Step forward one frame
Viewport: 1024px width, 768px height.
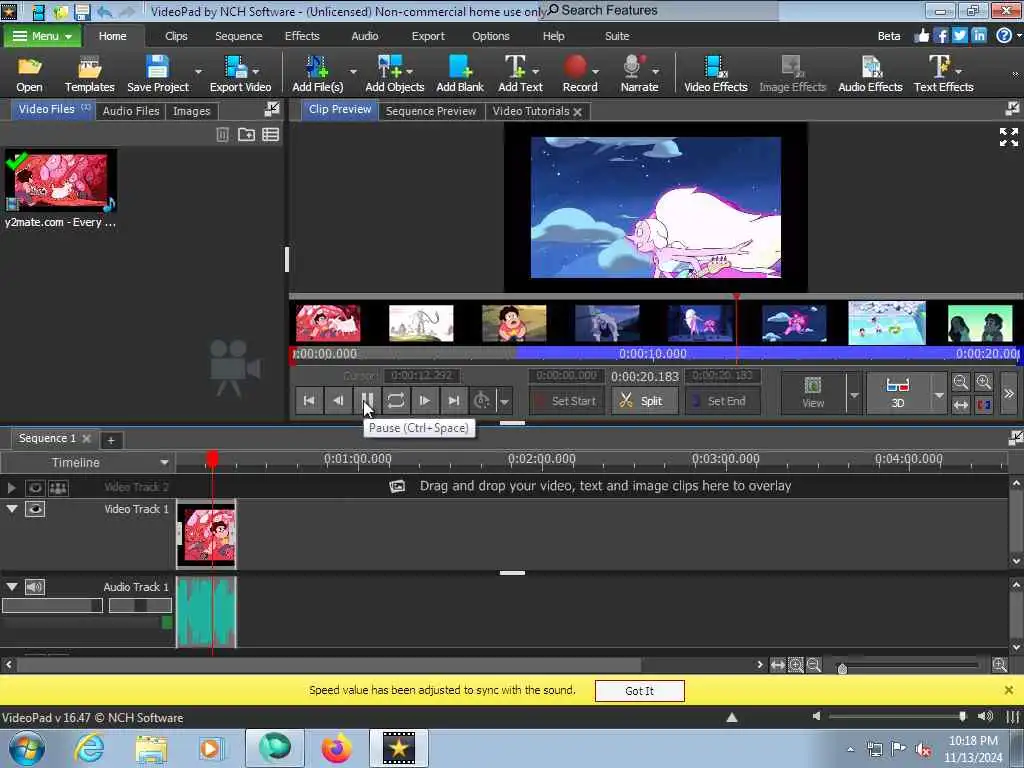tap(424, 400)
